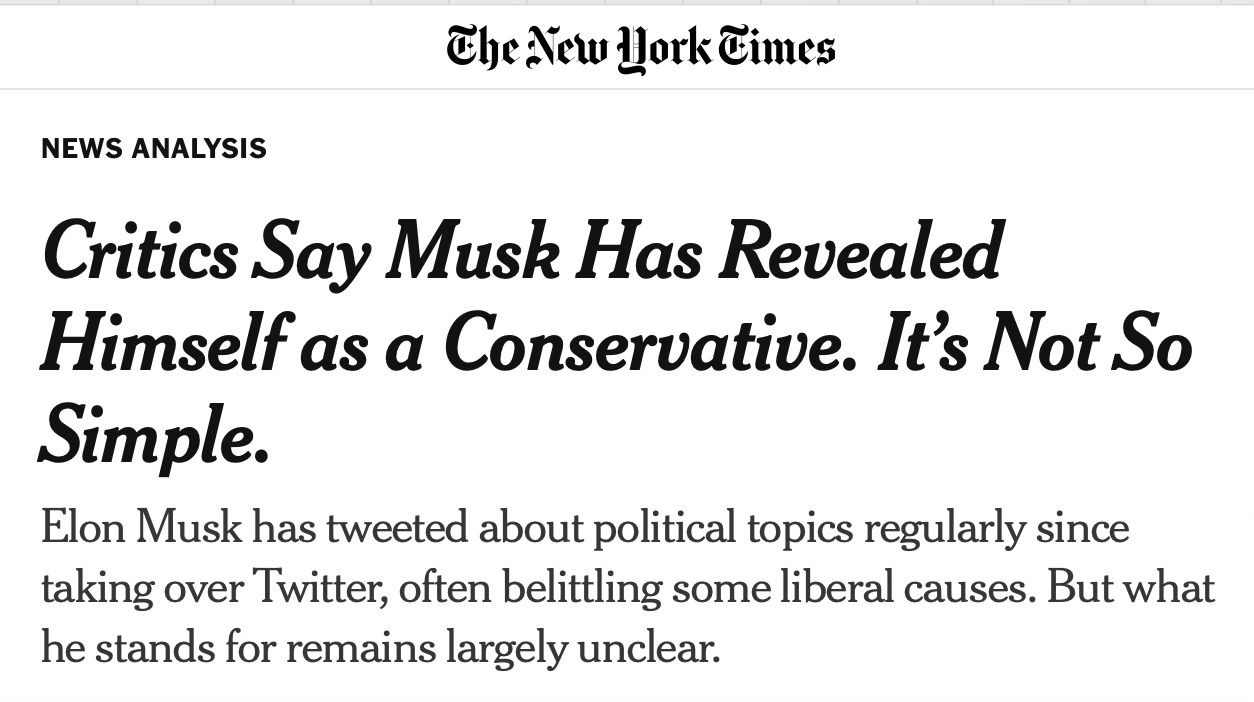The image size is (1254, 702).
Task: Click The New York Times logo
Action: 640,49
